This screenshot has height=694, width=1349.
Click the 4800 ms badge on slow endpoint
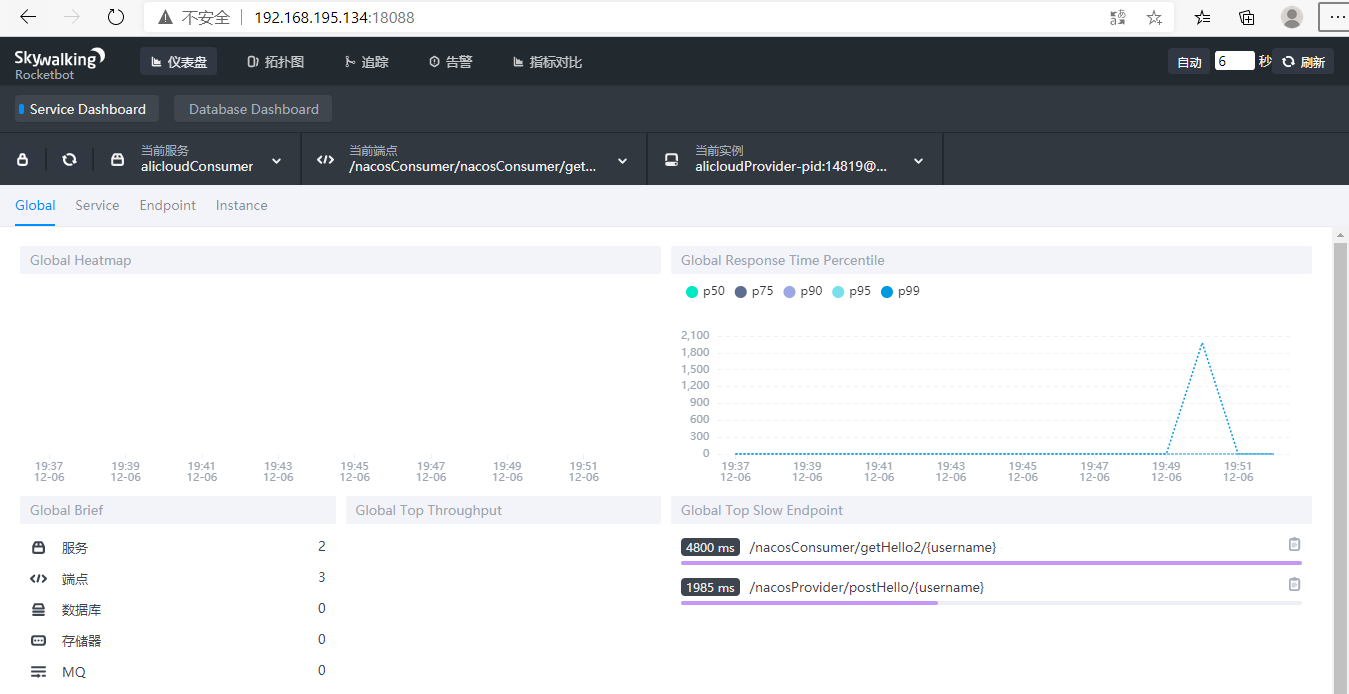click(710, 547)
